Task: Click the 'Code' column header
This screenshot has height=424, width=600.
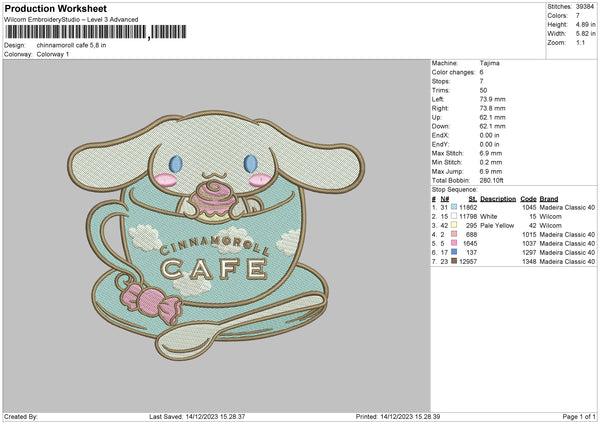Action: (528, 199)
